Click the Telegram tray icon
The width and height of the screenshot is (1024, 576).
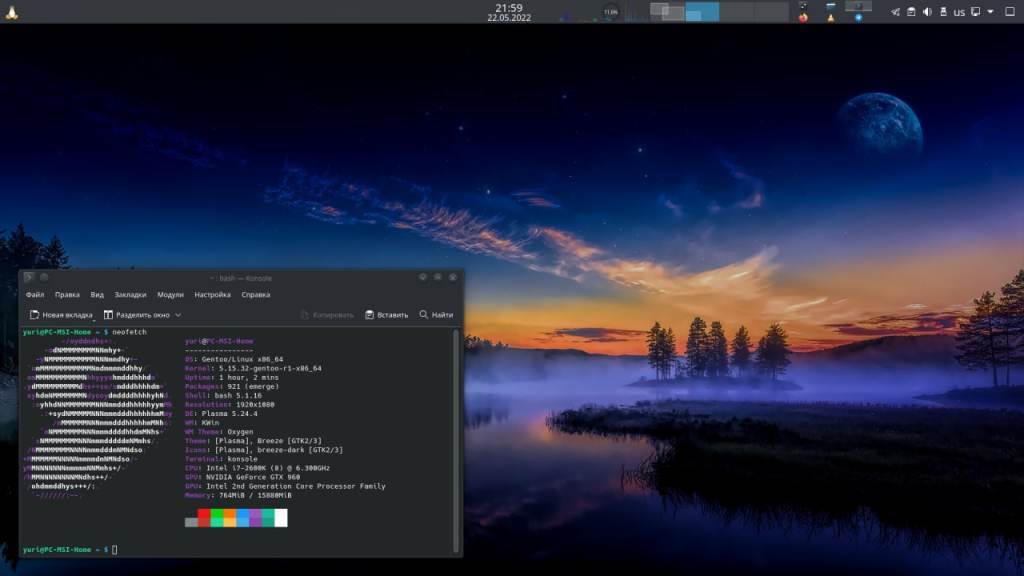[x=895, y=12]
